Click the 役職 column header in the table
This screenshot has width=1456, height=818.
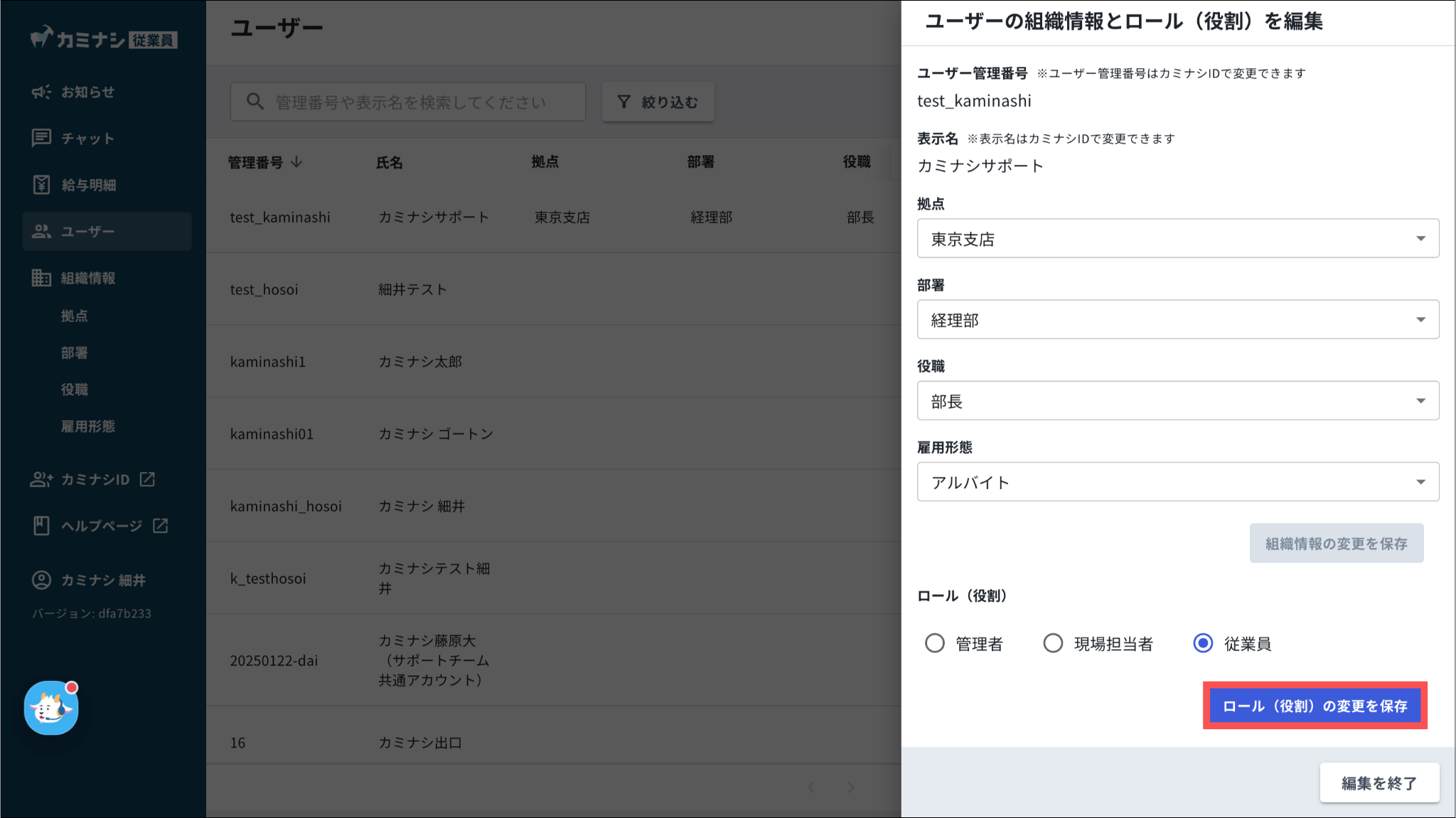(857, 162)
